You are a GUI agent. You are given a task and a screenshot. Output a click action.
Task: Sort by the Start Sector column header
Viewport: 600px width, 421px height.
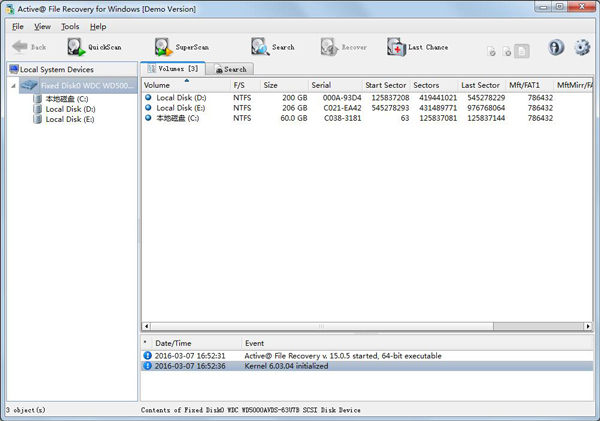(386, 85)
